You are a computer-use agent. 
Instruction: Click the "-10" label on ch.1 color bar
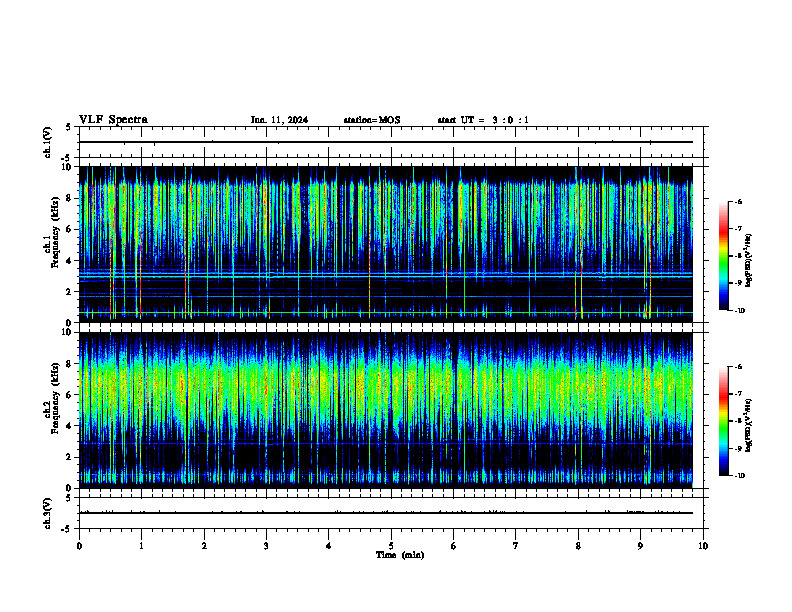pos(738,310)
